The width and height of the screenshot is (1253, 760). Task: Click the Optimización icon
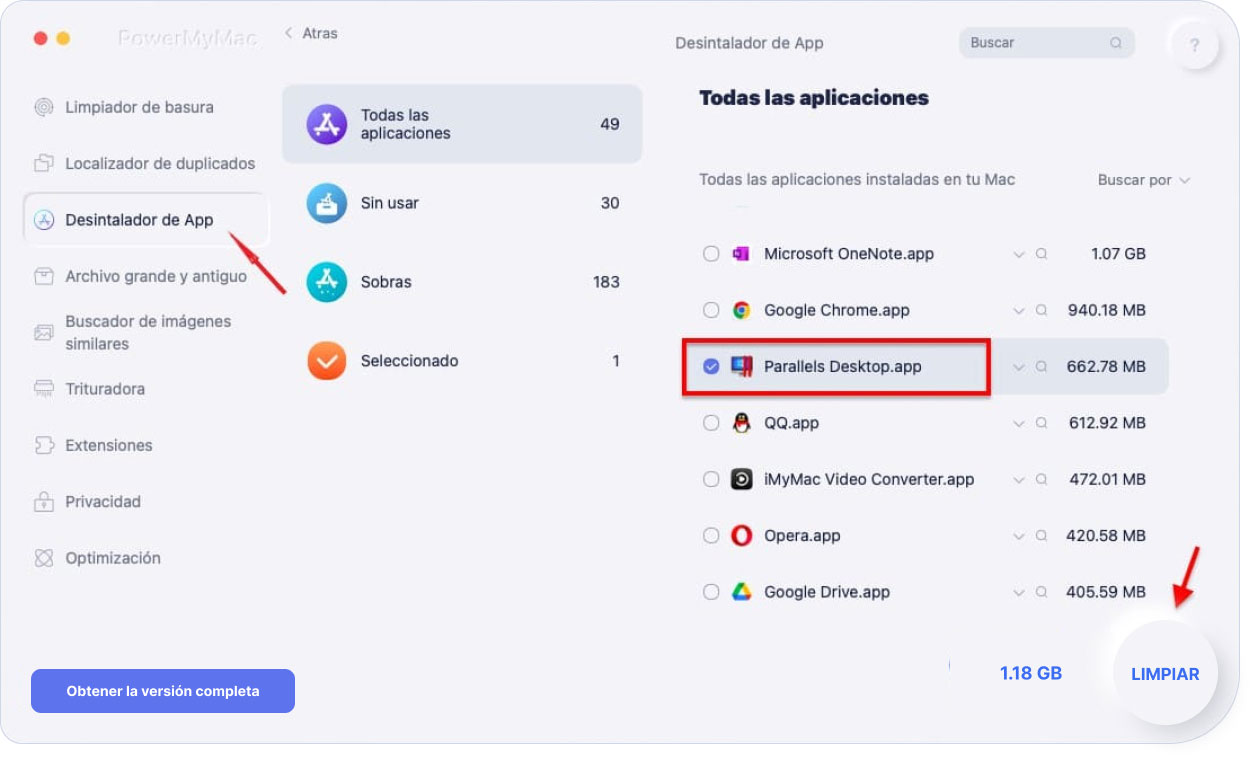click(x=44, y=558)
